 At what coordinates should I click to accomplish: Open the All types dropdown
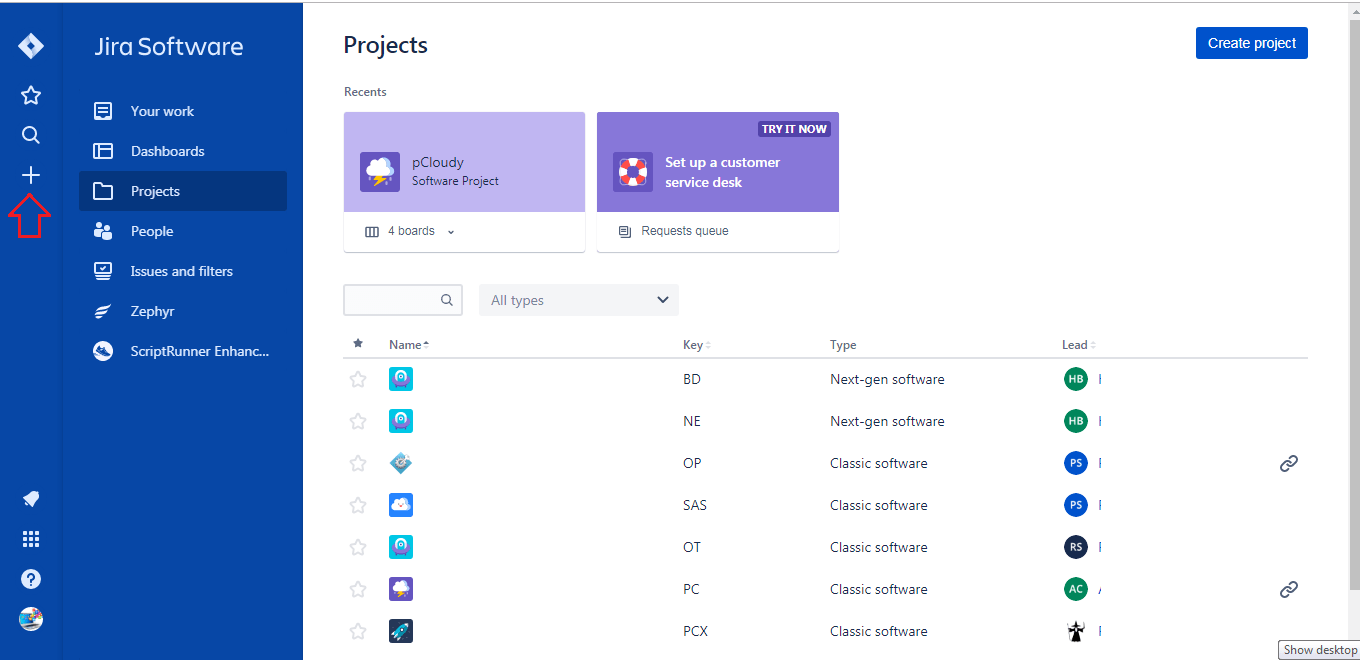click(579, 300)
